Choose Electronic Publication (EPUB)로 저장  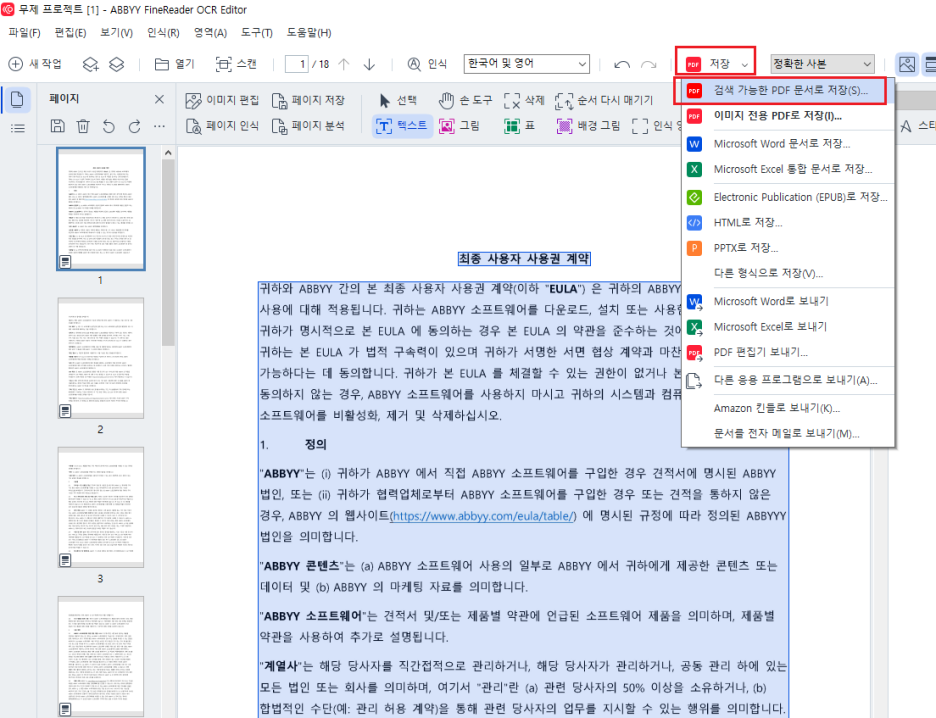(787, 197)
